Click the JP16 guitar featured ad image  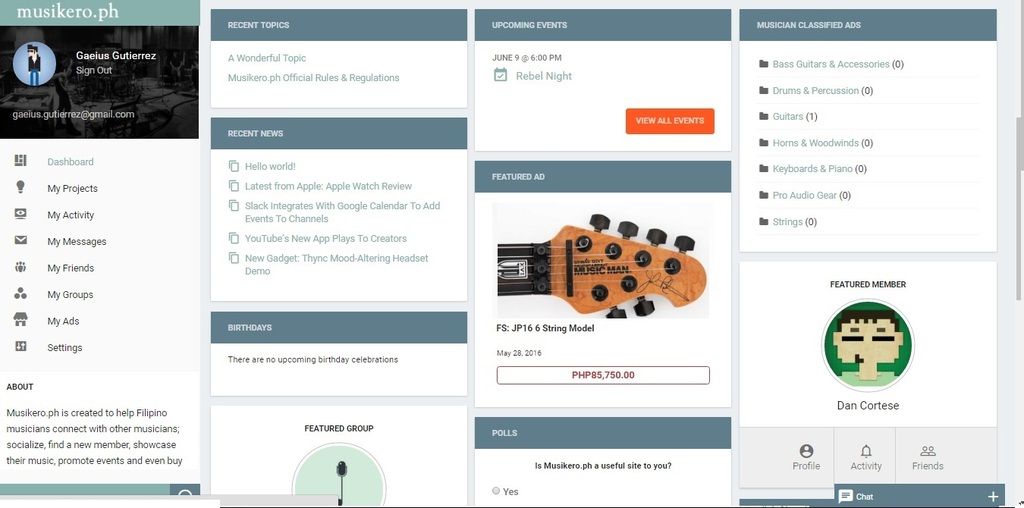pyautogui.click(x=602, y=261)
